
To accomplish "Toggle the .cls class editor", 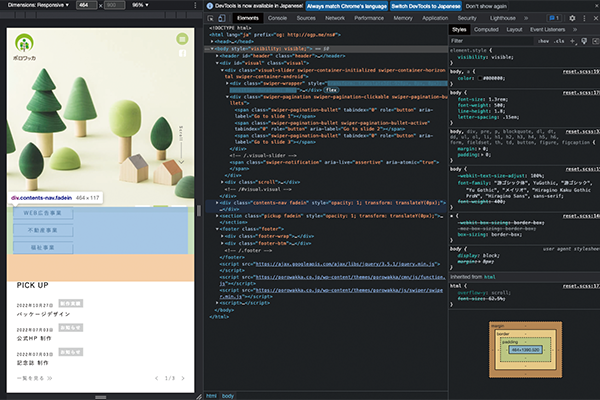I will point(561,41).
